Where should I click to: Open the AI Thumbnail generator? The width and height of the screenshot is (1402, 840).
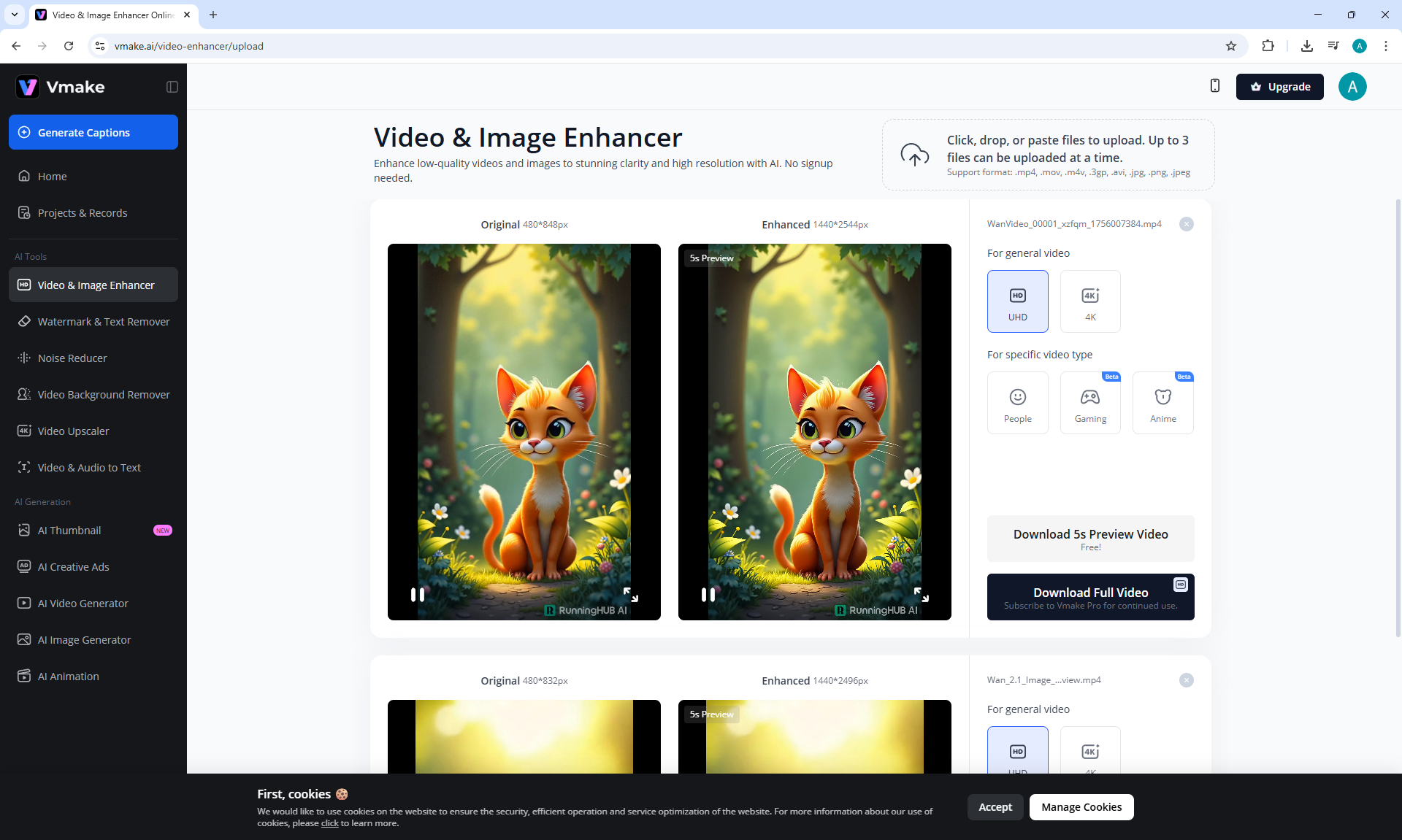click(69, 531)
